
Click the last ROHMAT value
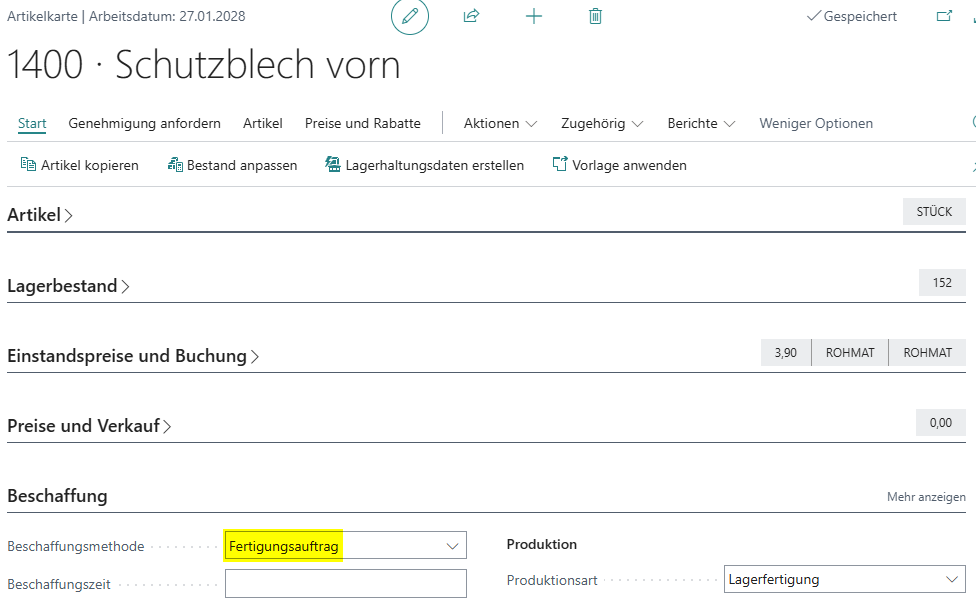927,353
